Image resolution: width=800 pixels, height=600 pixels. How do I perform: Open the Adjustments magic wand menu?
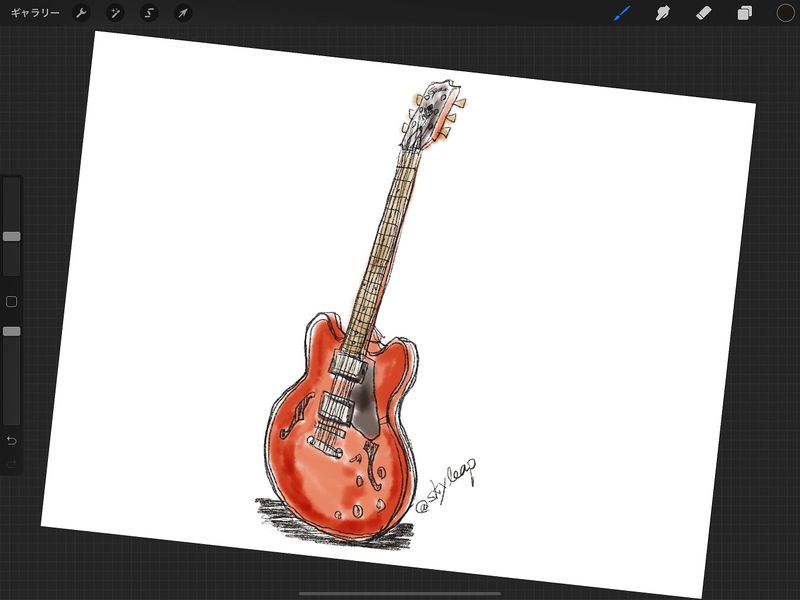(115, 14)
